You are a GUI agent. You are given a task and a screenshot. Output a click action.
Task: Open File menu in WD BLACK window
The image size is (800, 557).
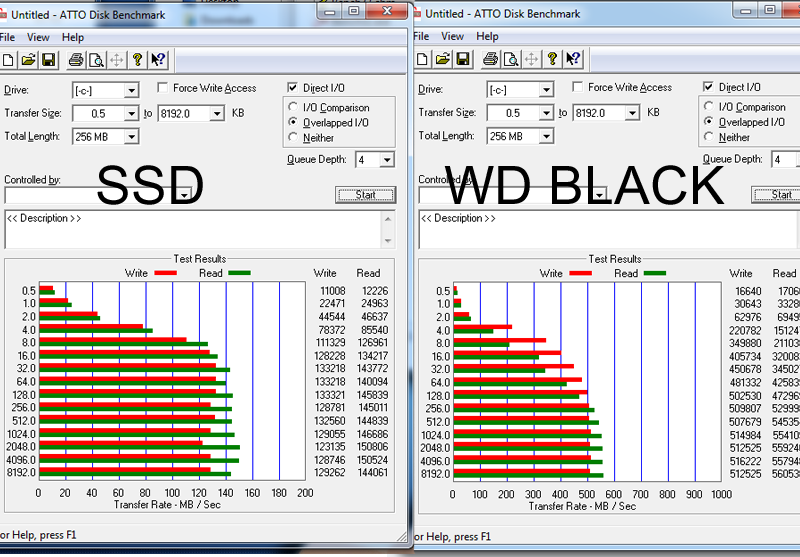pyautogui.click(x=421, y=36)
